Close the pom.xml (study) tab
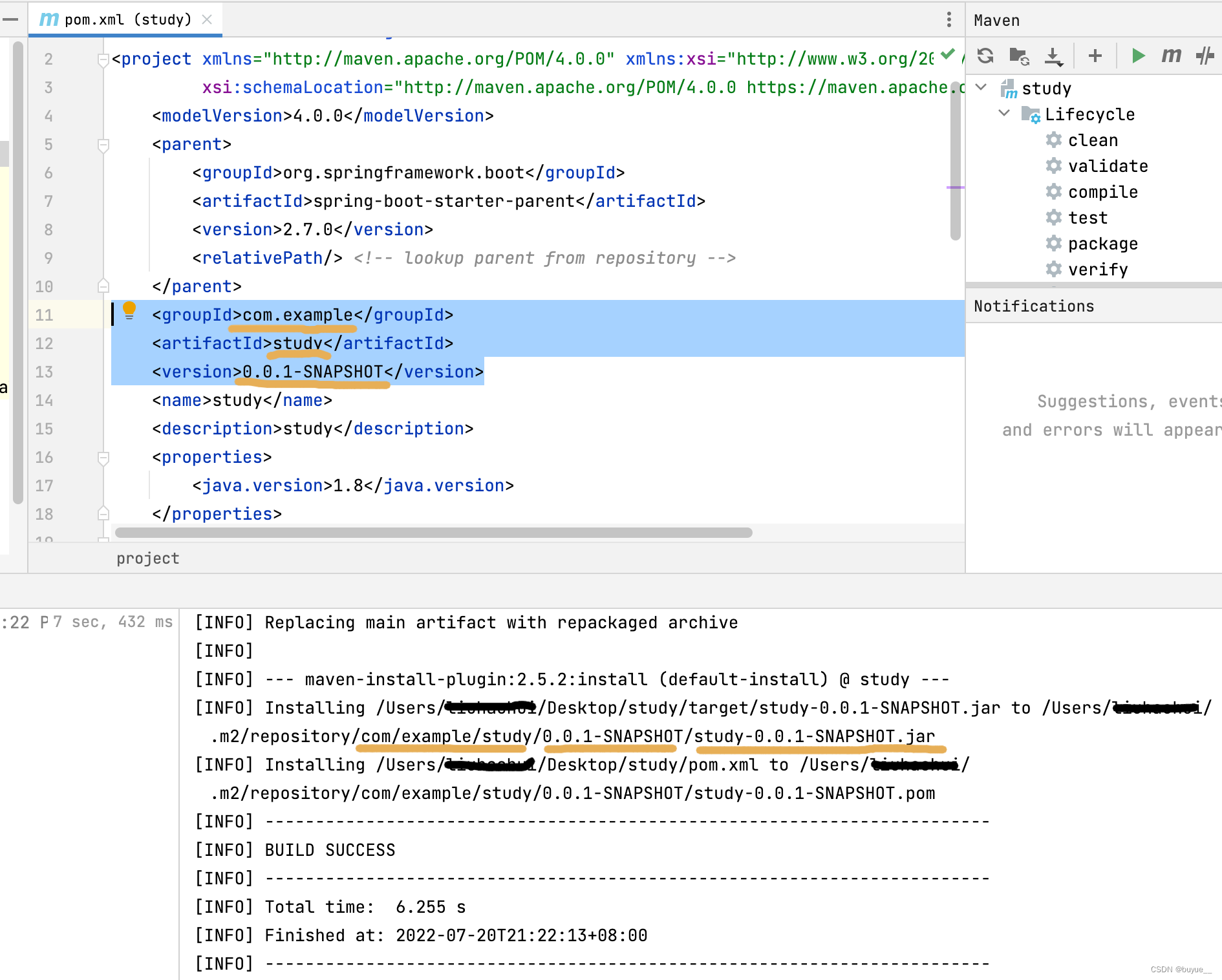Screen dimensions: 1222x980 (x=207, y=19)
